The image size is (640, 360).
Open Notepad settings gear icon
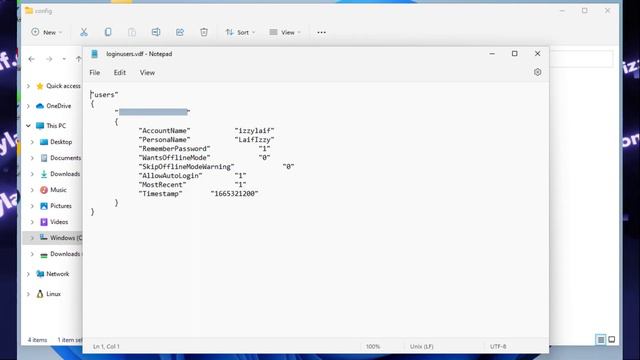tap(538, 72)
